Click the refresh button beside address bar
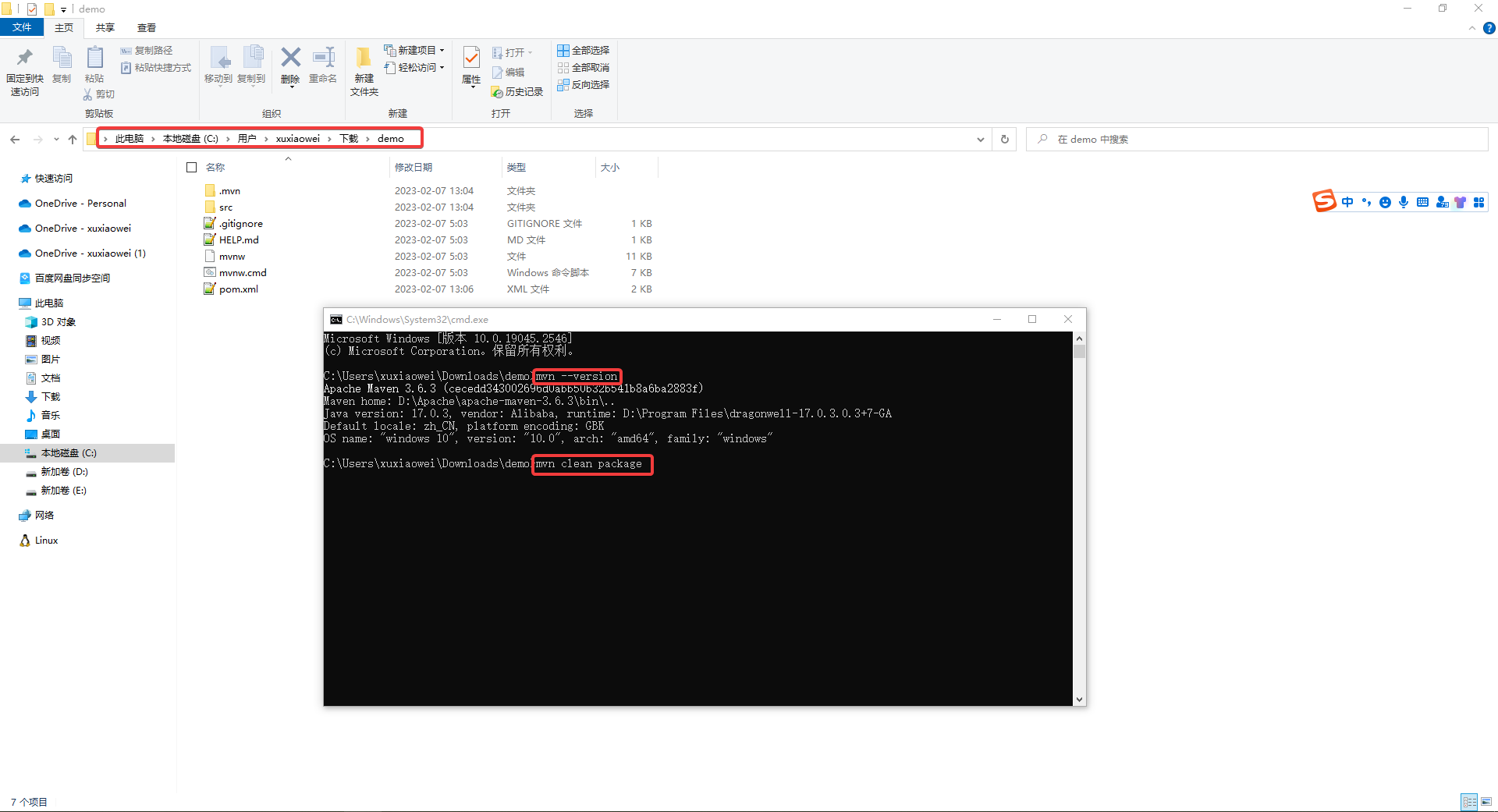The height and width of the screenshot is (812, 1498). (1005, 140)
